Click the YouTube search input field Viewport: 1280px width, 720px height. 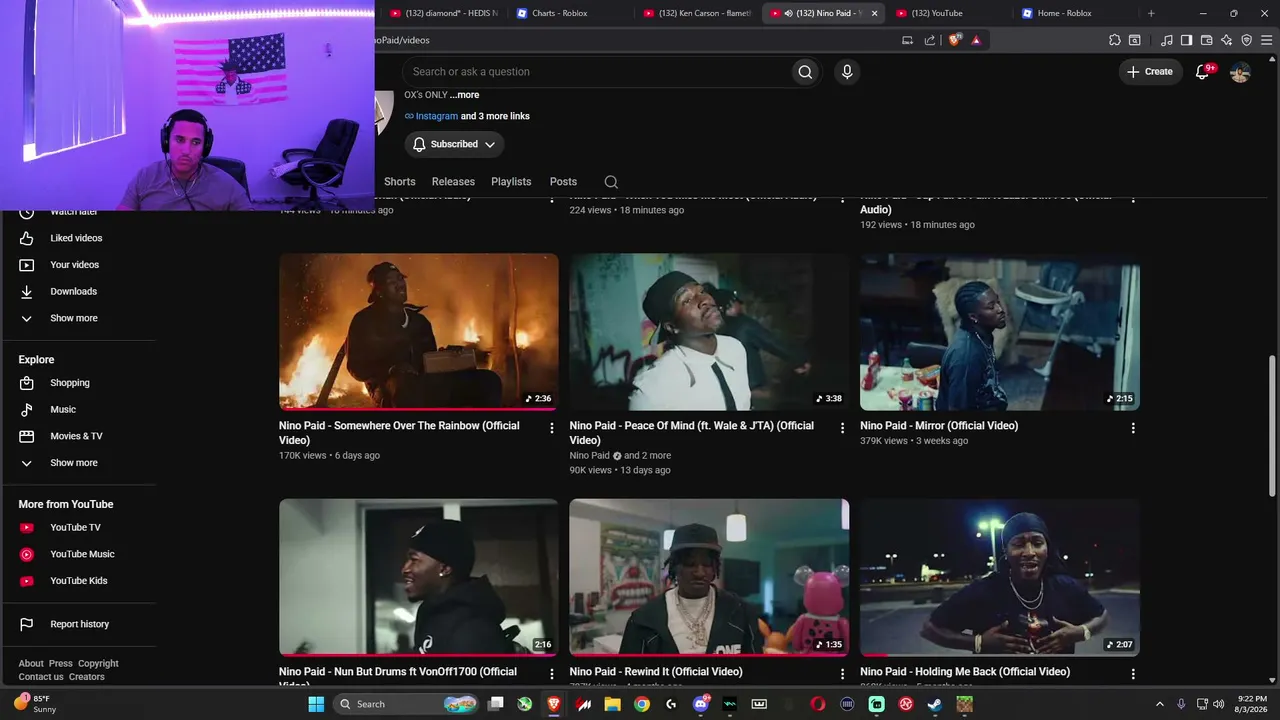coord(597,72)
